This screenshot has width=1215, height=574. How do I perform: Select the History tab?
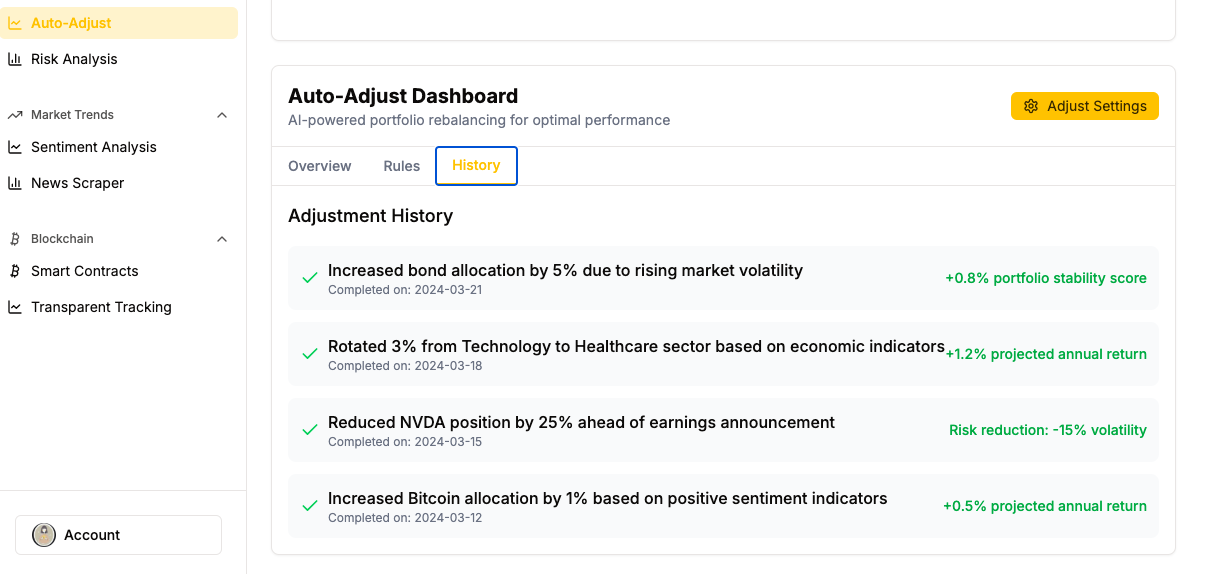[x=476, y=166]
